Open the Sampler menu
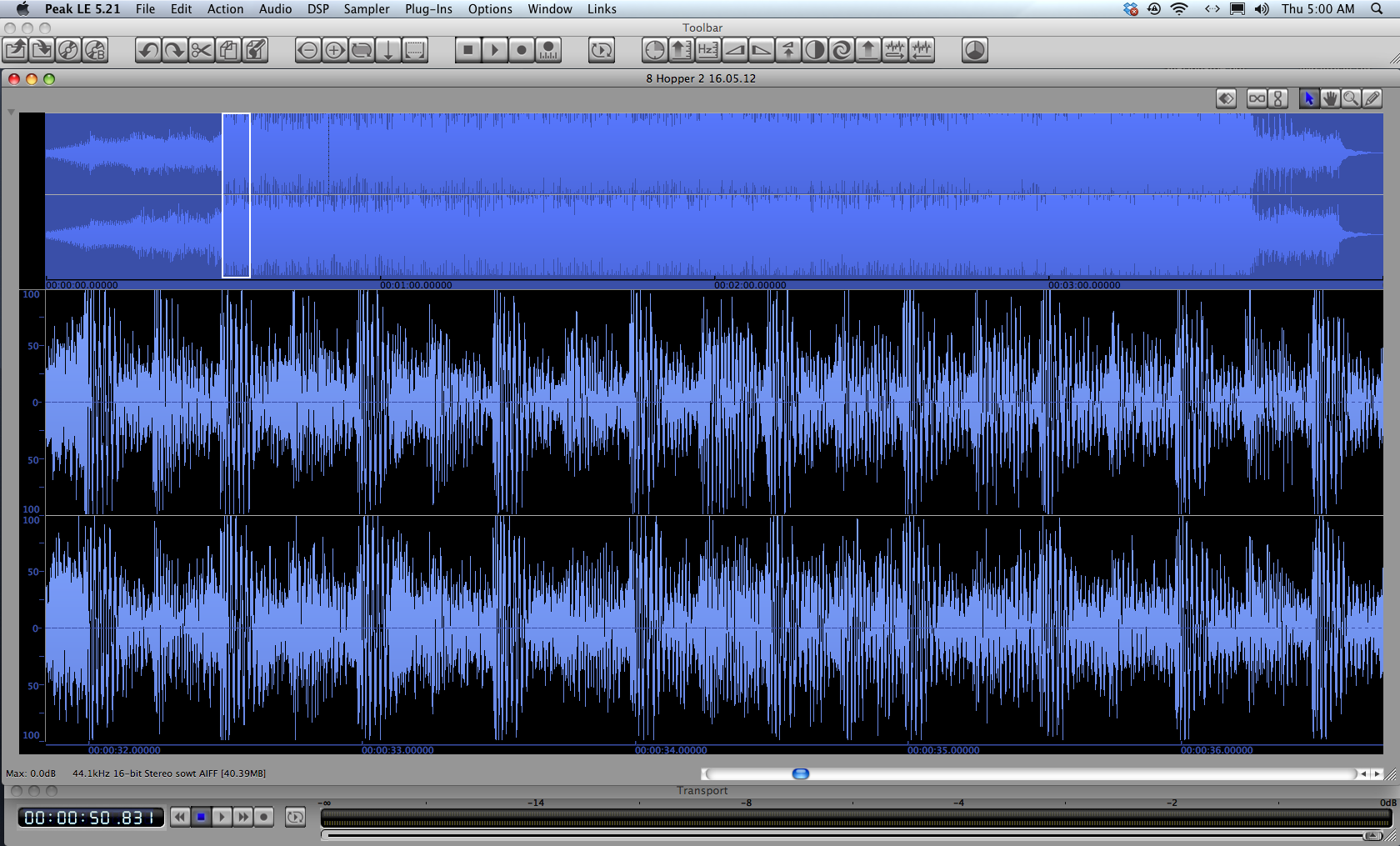Image resolution: width=1400 pixels, height=846 pixels. (x=367, y=9)
